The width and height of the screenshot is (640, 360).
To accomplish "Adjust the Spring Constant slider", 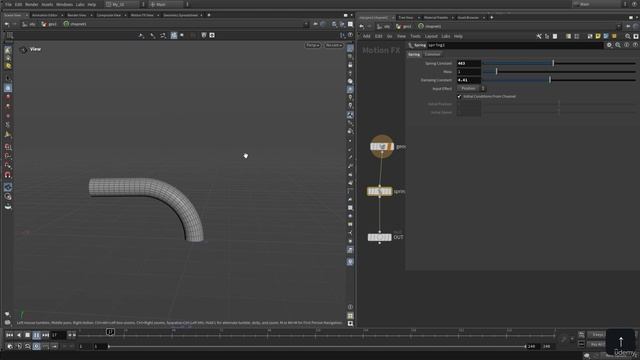I will 559,63.
